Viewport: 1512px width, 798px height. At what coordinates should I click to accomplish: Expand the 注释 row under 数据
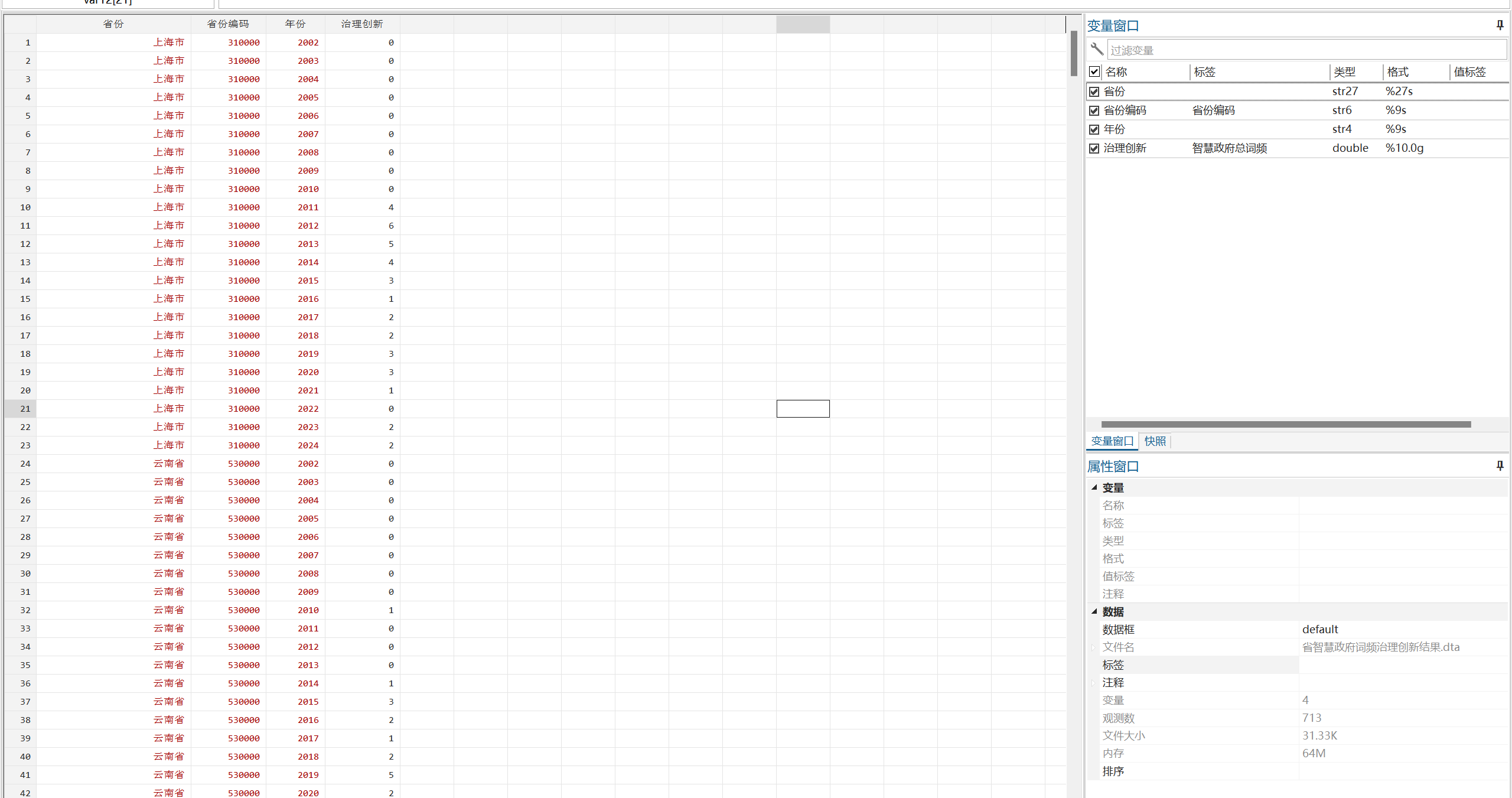coord(1093,683)
